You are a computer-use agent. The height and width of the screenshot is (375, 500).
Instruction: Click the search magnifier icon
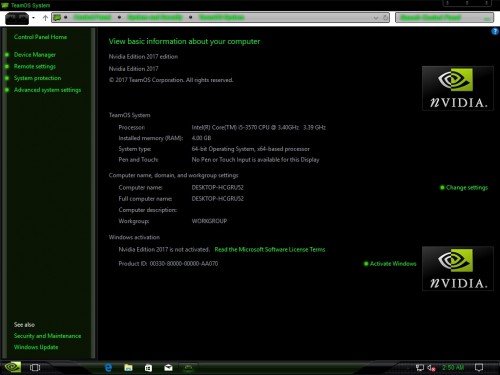(x=488, y=18)
